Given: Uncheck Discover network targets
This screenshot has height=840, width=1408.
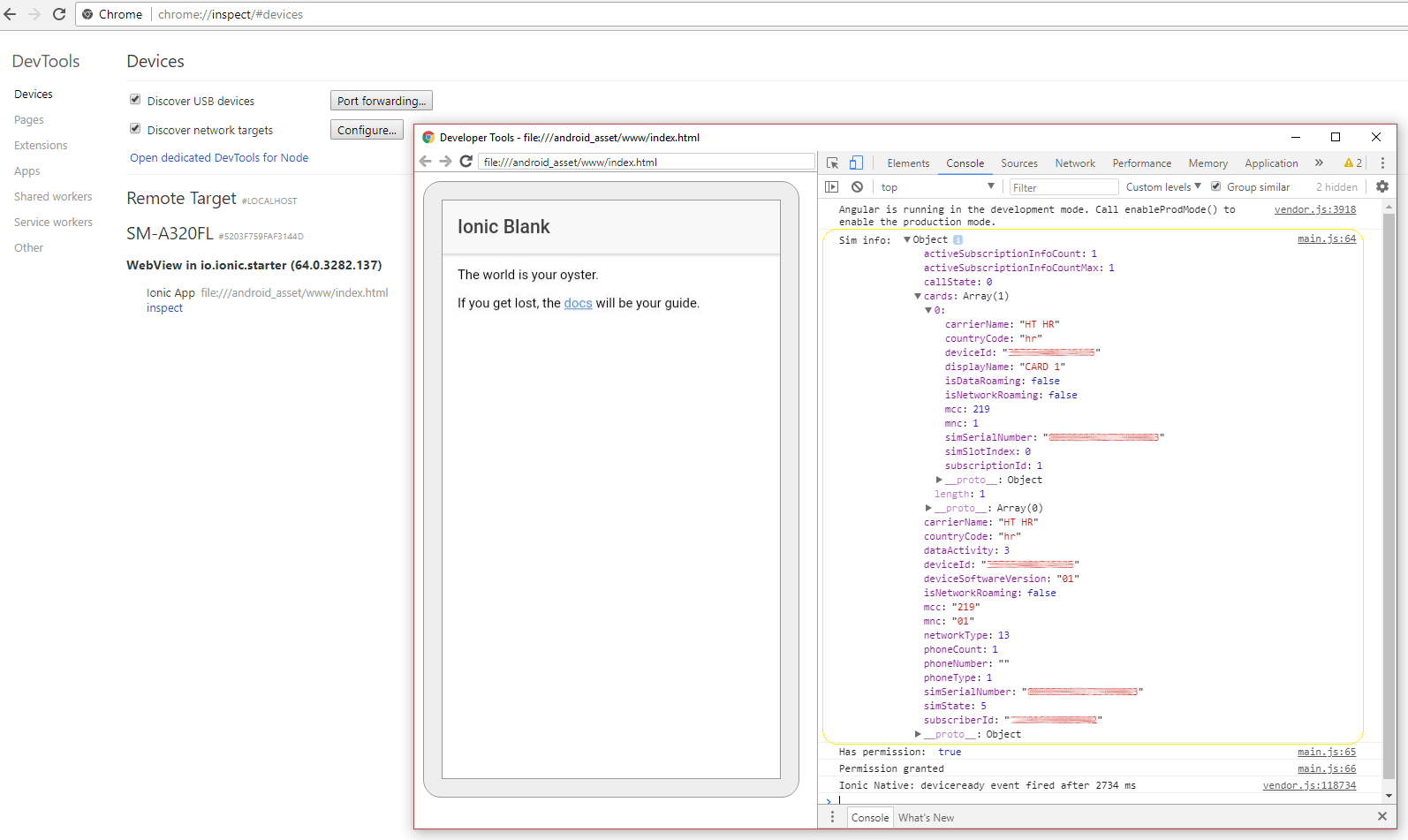Looking at the screenshot, I should tap(135, 129).
